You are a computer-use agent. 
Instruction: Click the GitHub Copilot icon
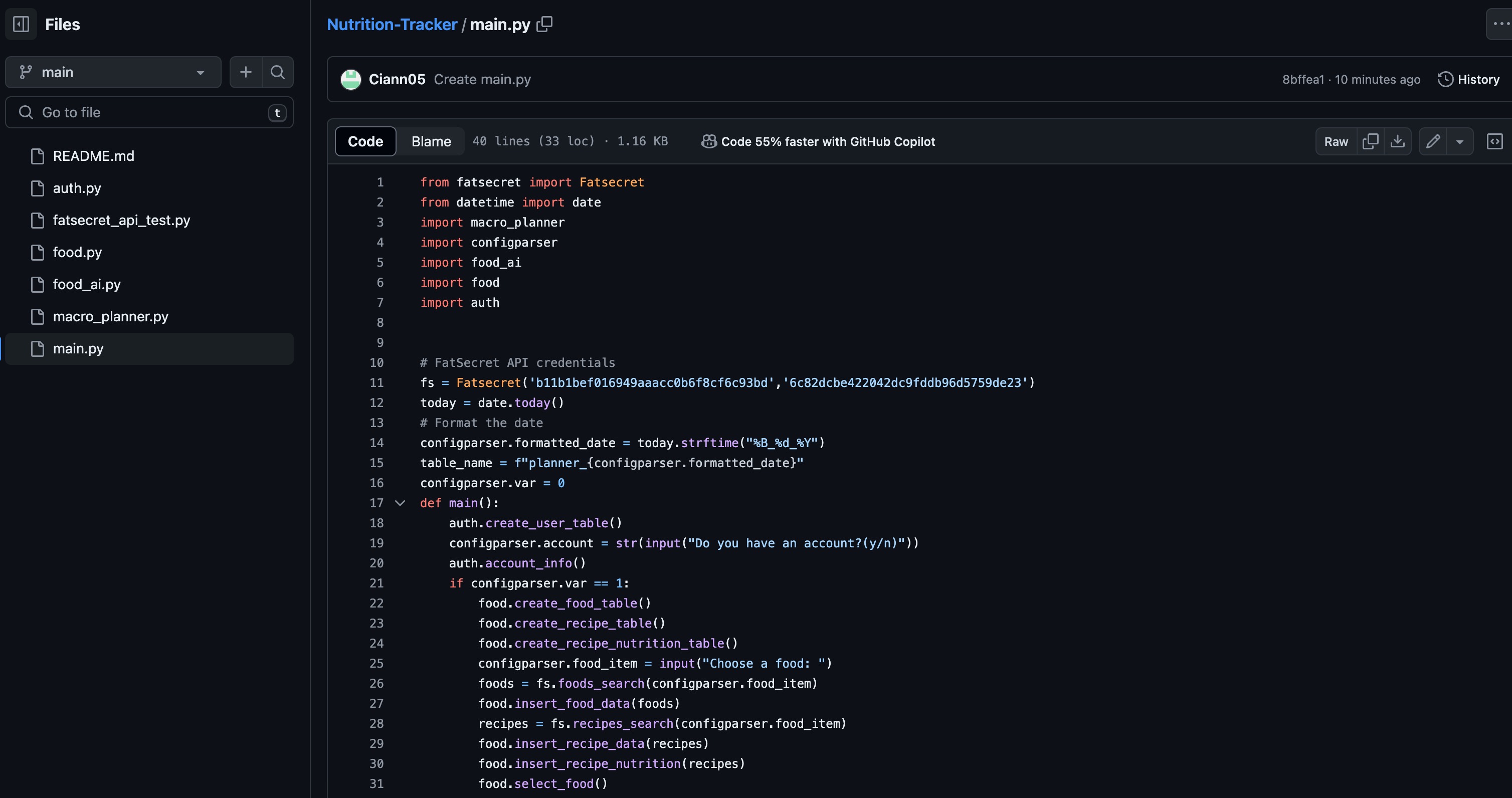click(x=708, y=141)
